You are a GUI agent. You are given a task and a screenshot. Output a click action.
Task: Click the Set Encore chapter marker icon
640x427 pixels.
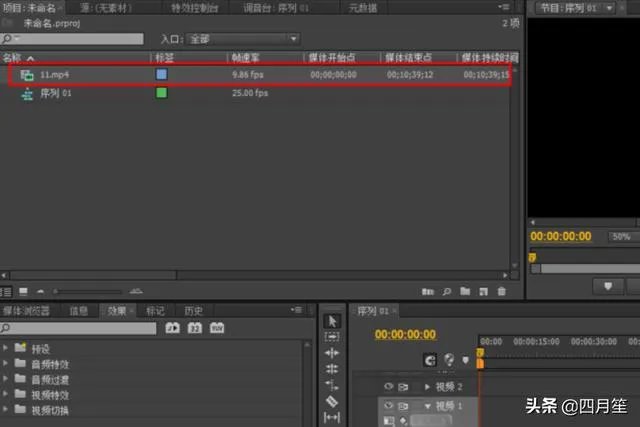[449, 360]
